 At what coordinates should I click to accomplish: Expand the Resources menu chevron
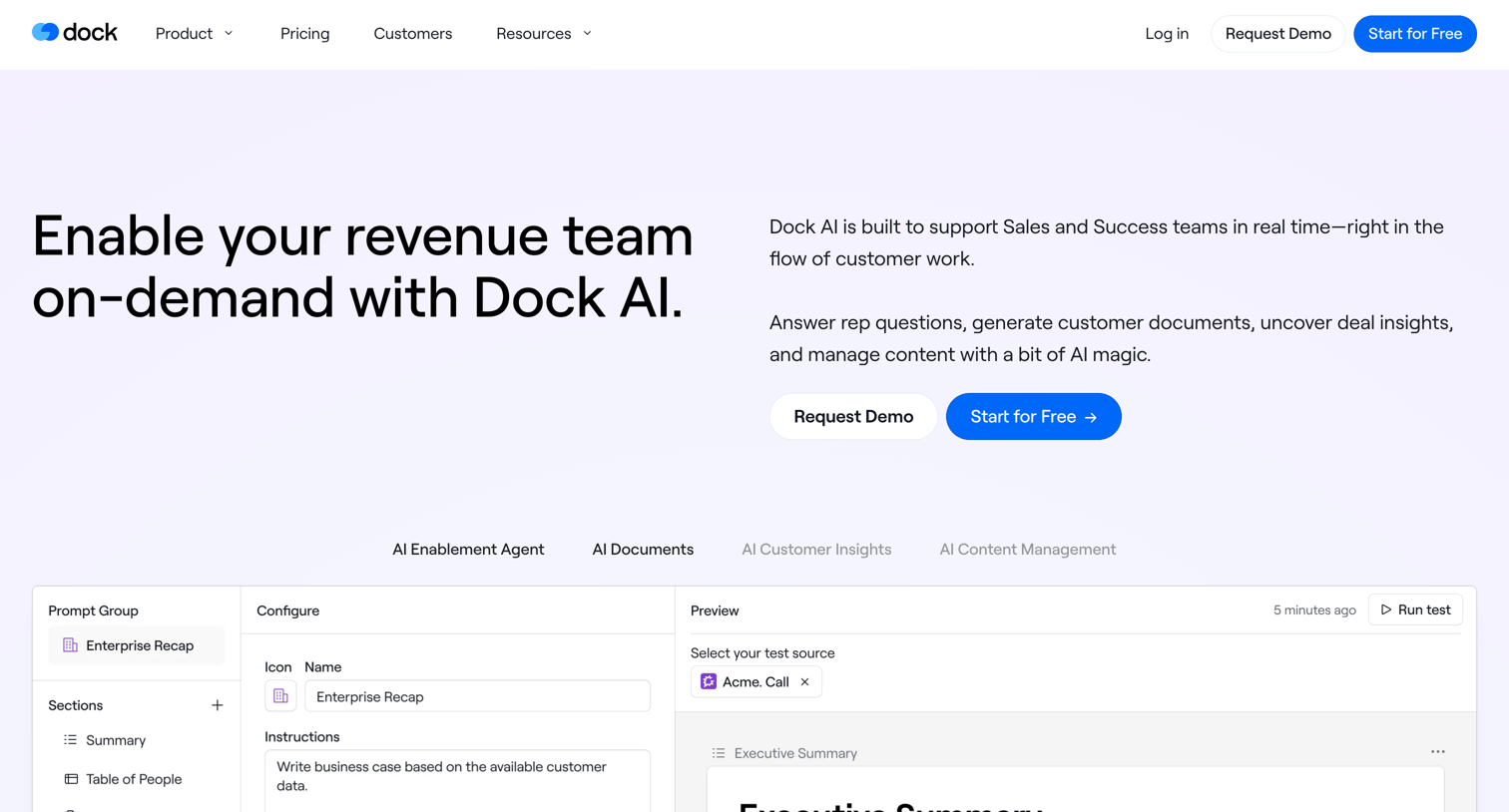(587, 34)
